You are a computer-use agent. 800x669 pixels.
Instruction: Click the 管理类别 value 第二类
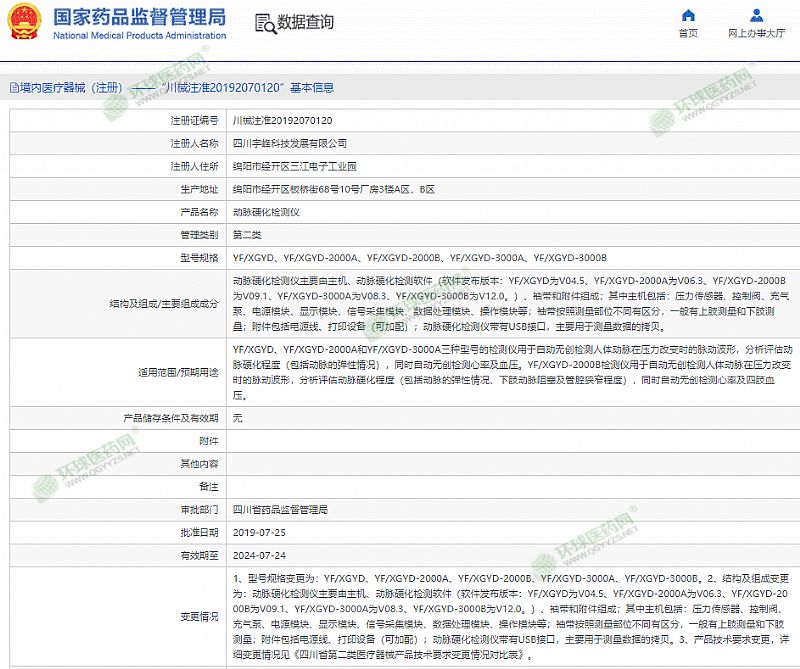247,235
